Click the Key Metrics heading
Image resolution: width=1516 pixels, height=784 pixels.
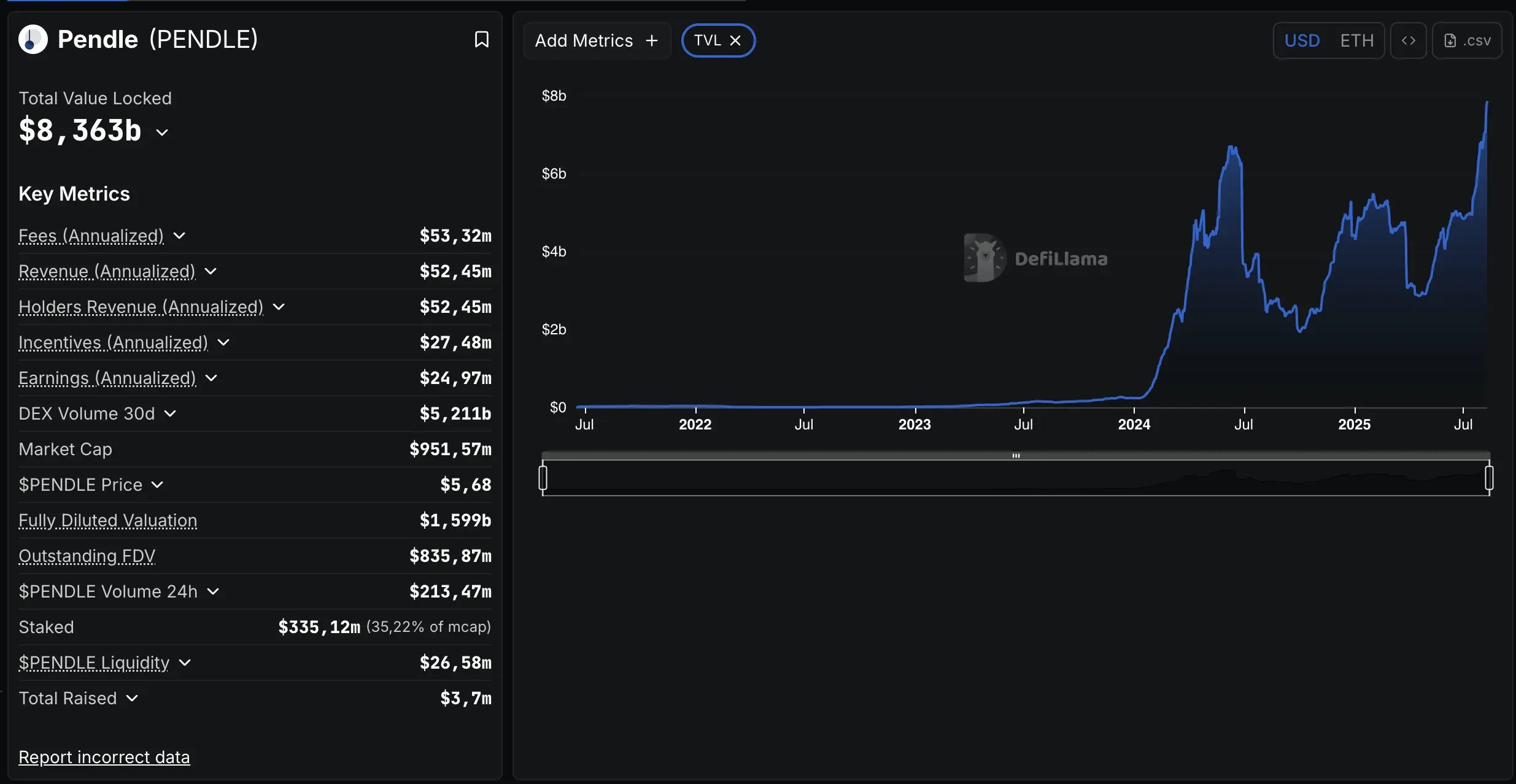pos(74,194)
